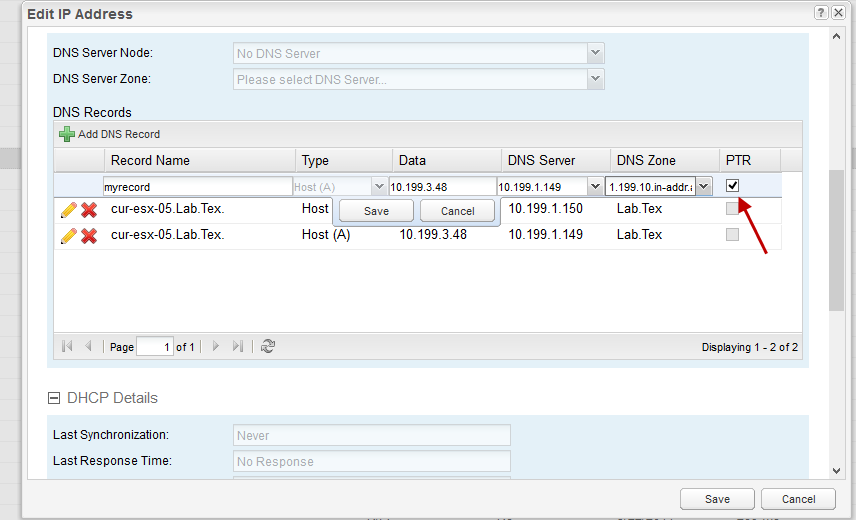Screen dimensions: 856x520
Task: Click scroll down arrow of dialog scrollbar
Action: tap(836, 470)
